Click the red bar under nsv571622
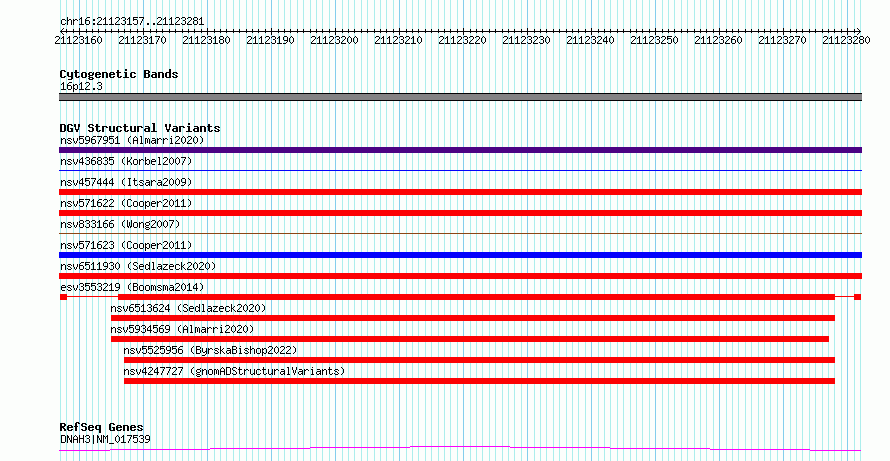This screenshot has width=890, height=461. click(x=460, y=213)
